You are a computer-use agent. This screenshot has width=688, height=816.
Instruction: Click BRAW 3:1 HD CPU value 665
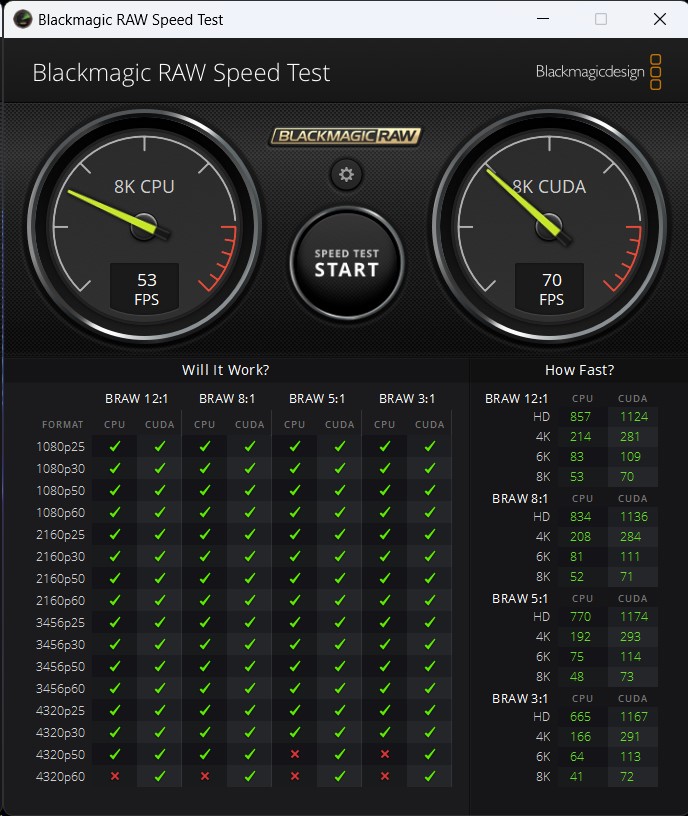point(580,717)
